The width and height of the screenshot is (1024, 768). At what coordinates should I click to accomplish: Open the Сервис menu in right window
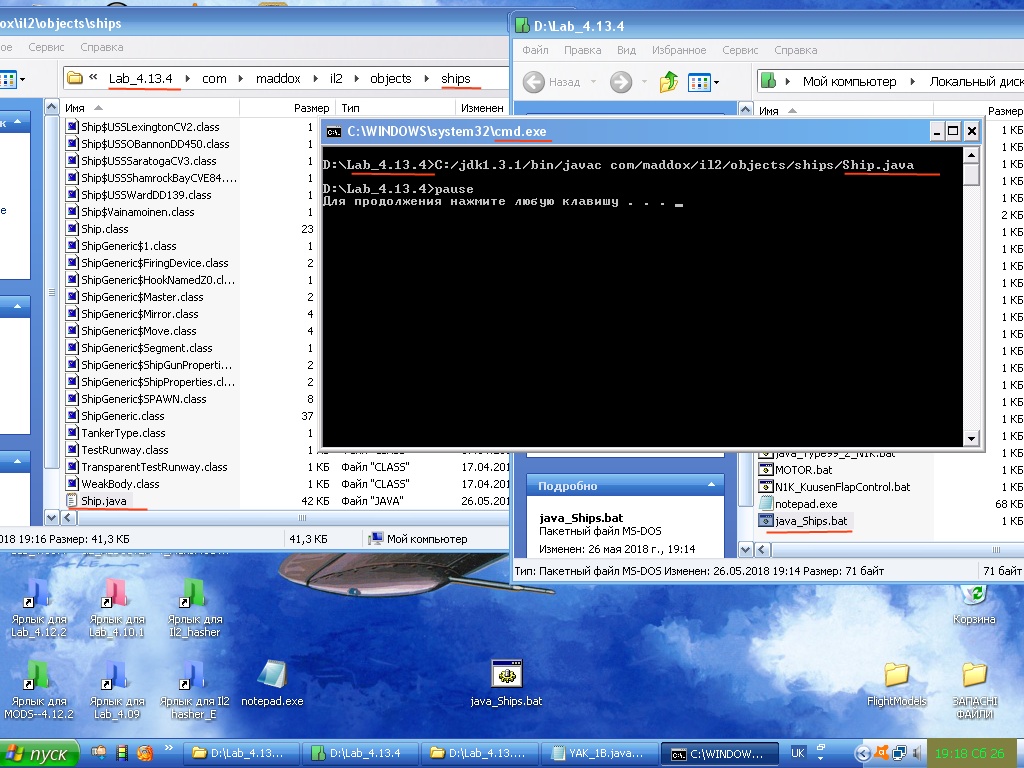coord(739,50)
